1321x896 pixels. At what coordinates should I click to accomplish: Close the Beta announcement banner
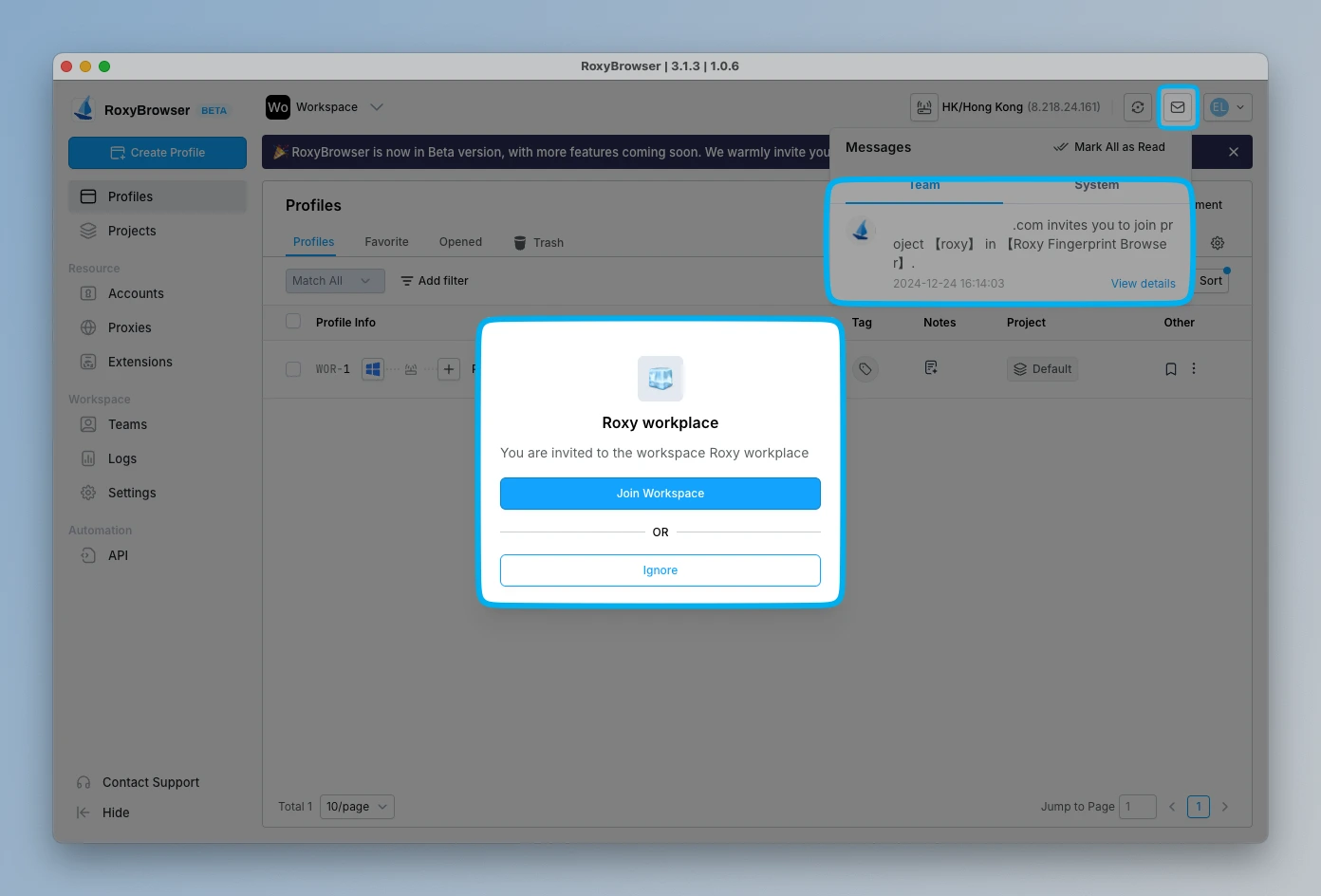[1234, 152]
